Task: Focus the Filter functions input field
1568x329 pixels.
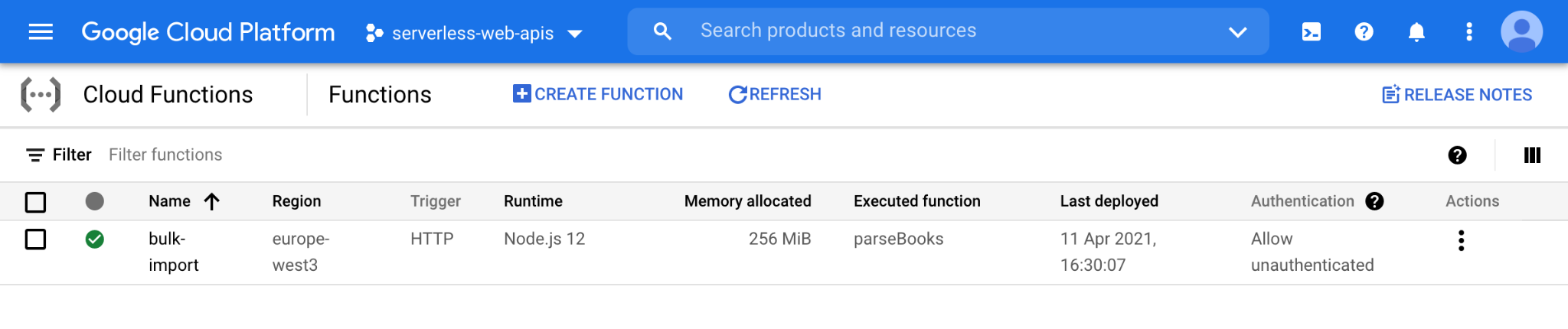Action: click(165, 155)
